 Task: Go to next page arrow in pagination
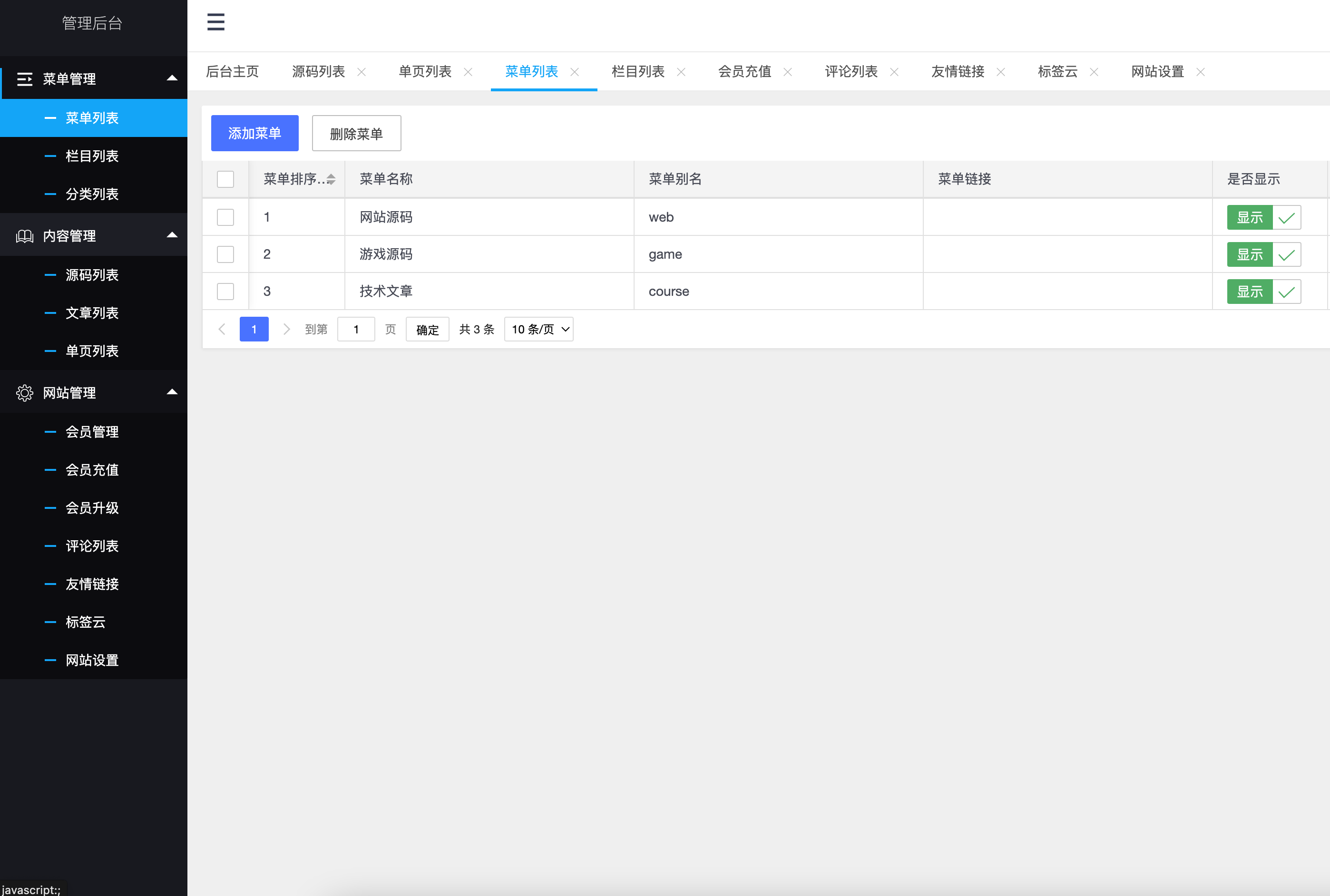287,329
